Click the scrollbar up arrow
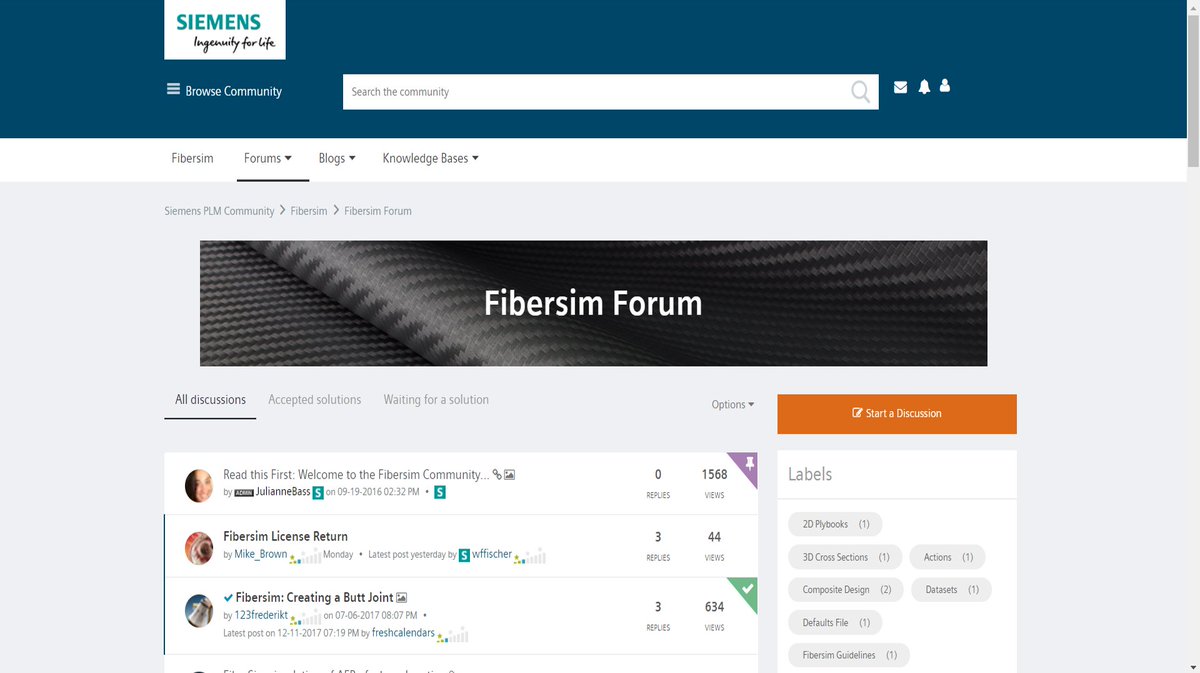Viewport: 1200px width, 673px height. [1192, 7]
